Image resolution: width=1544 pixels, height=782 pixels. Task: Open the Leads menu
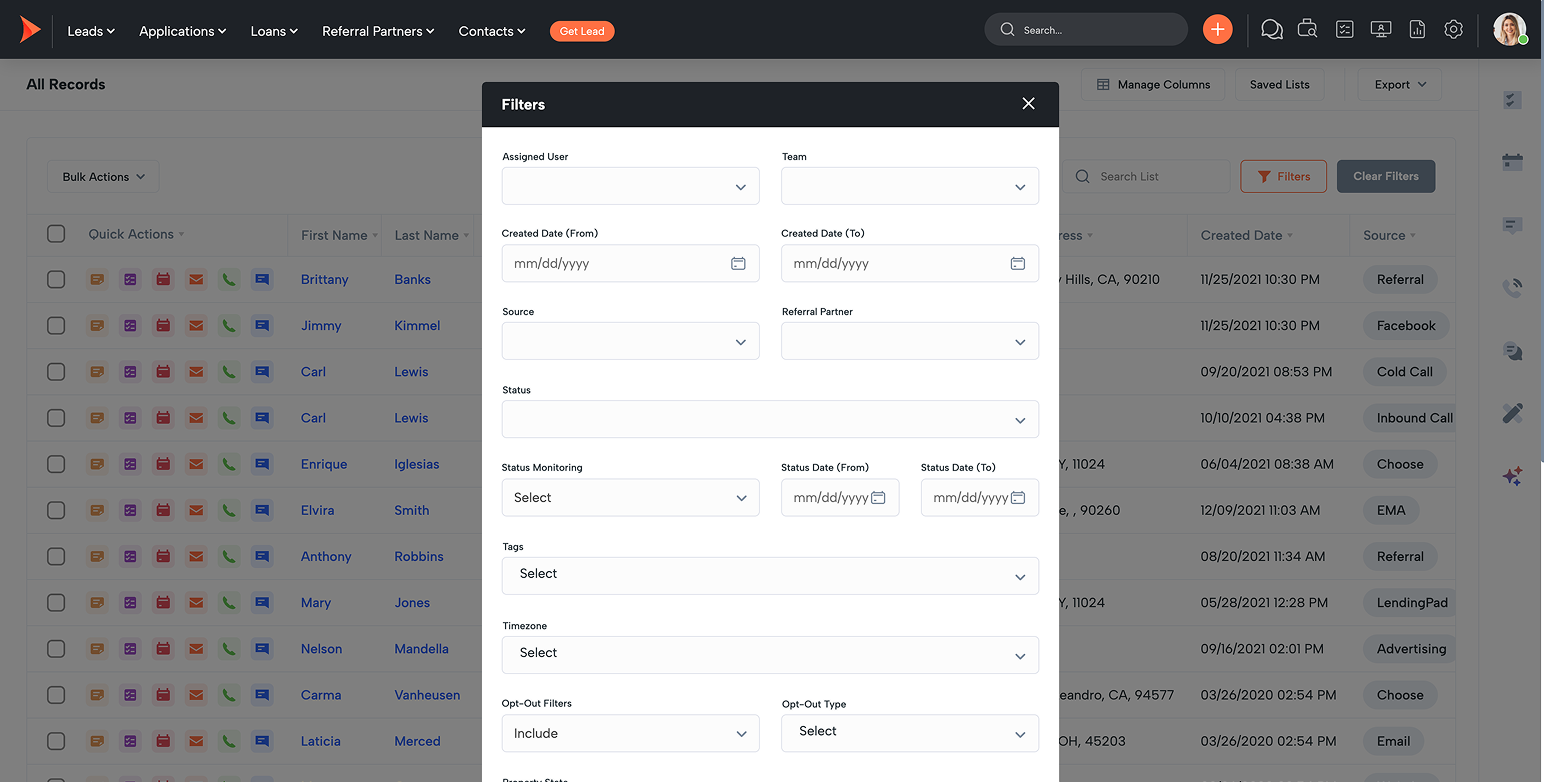[91, 31]
